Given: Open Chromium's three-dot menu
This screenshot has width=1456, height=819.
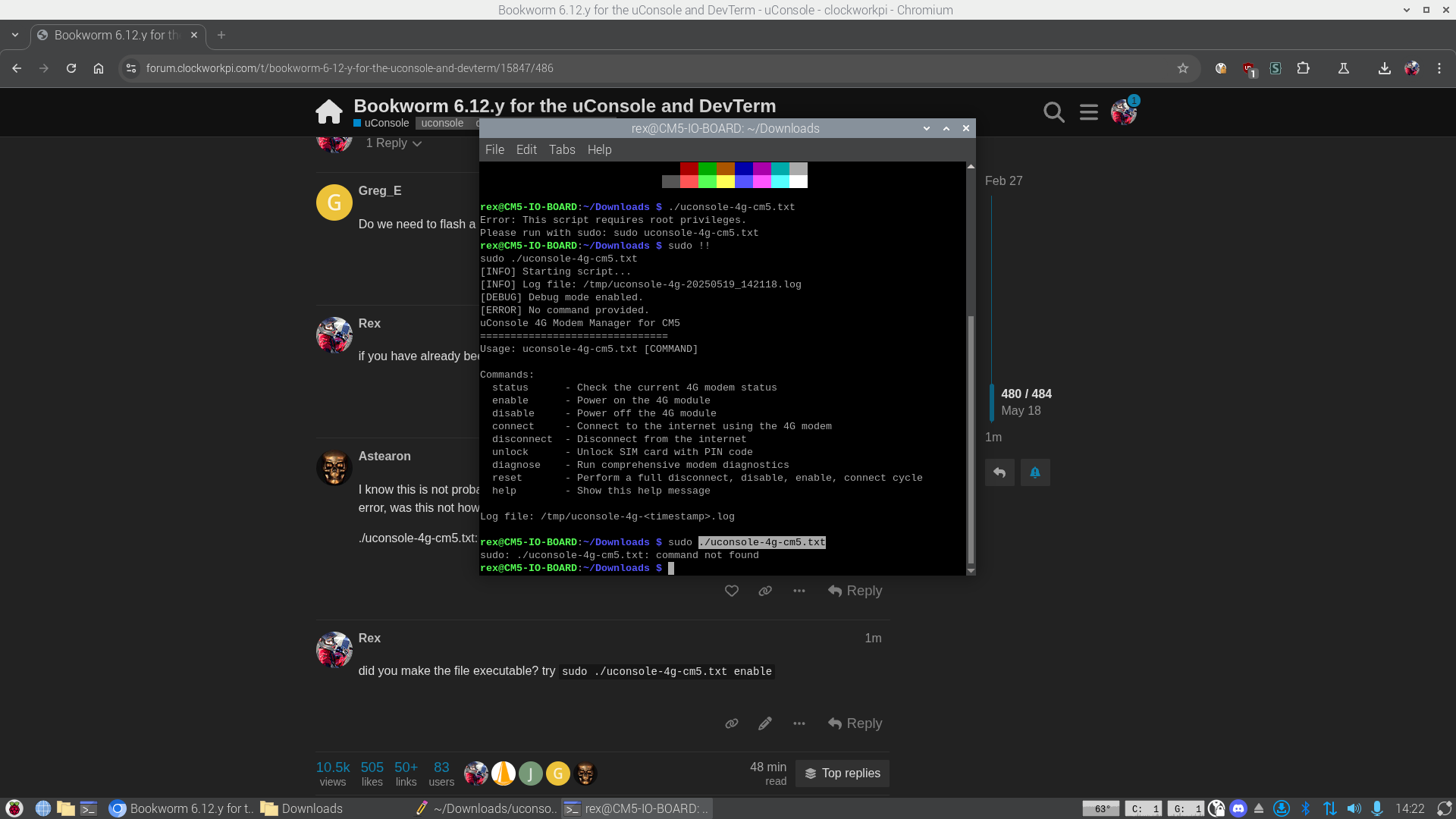Looking at the screenshot, I should pyautogui.click(x=1439, y=68).
